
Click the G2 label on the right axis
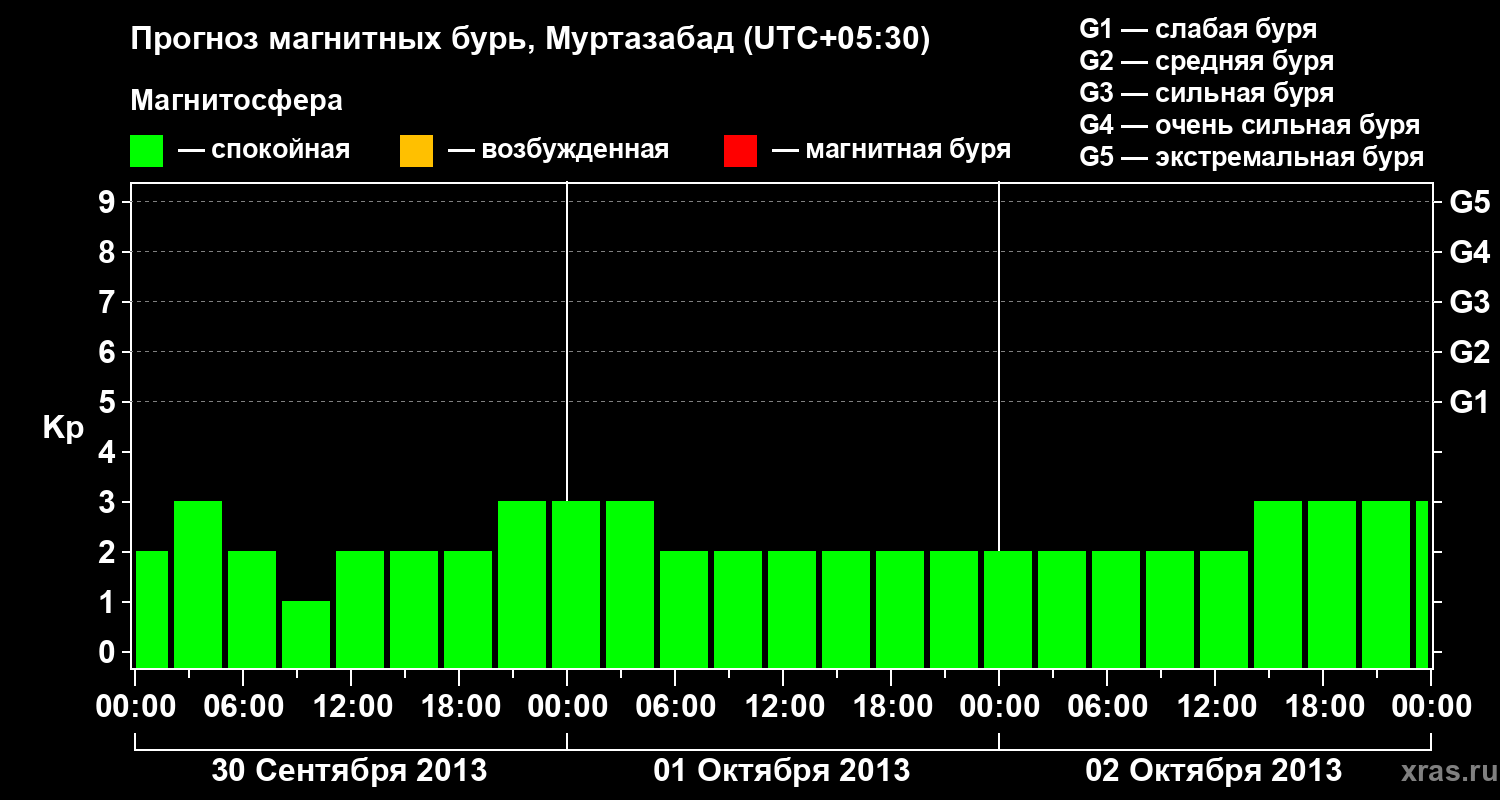[1469, 352]
